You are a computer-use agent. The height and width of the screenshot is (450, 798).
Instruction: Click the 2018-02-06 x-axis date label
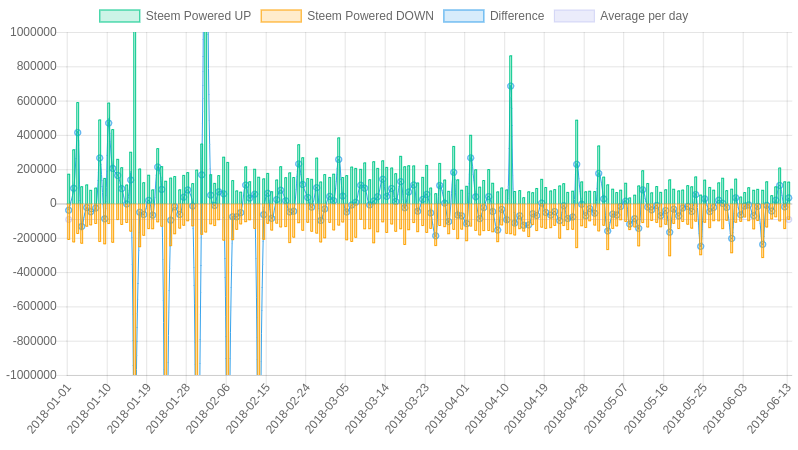208,409
